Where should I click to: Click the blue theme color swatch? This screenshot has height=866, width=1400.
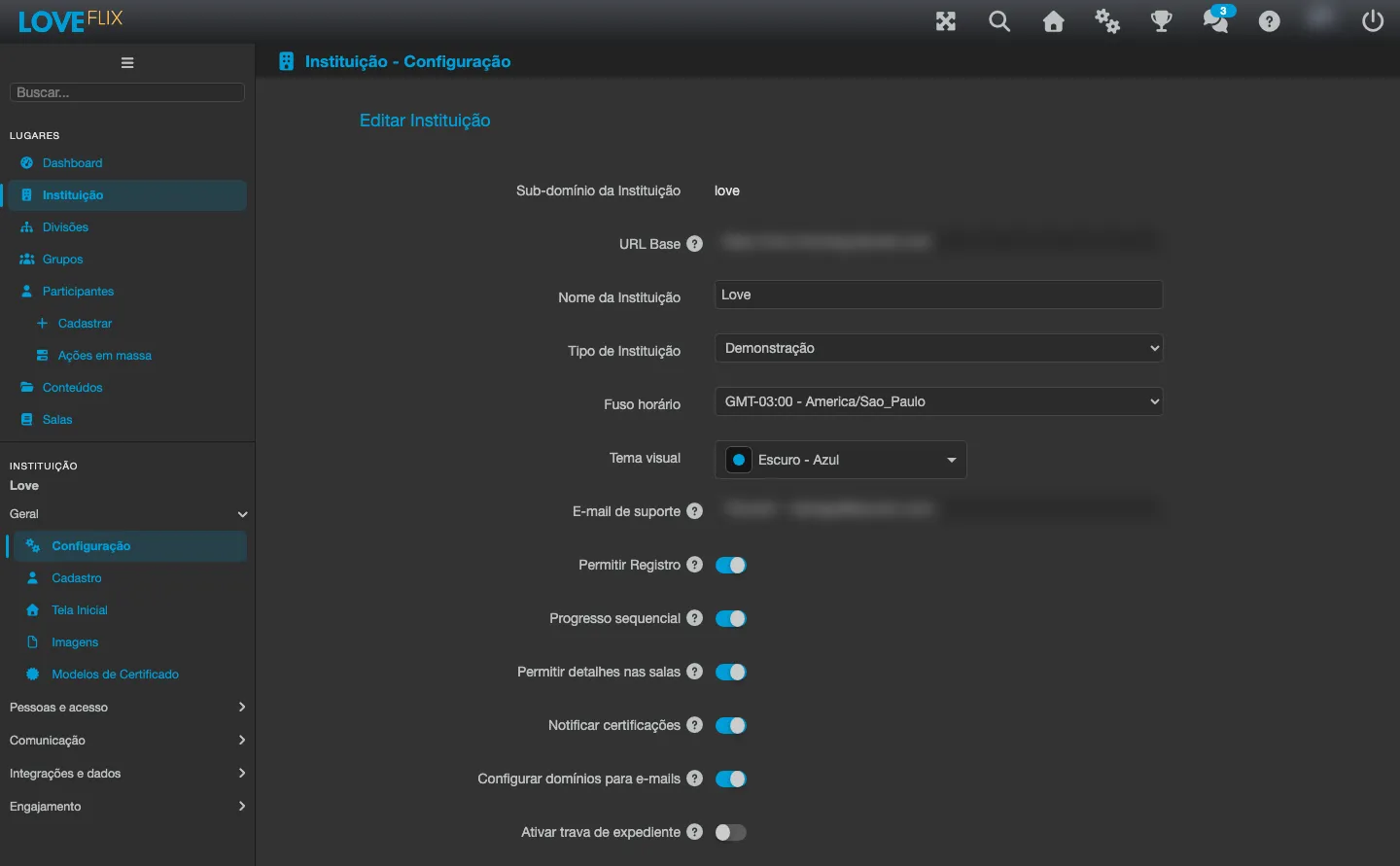coord(739,460)
